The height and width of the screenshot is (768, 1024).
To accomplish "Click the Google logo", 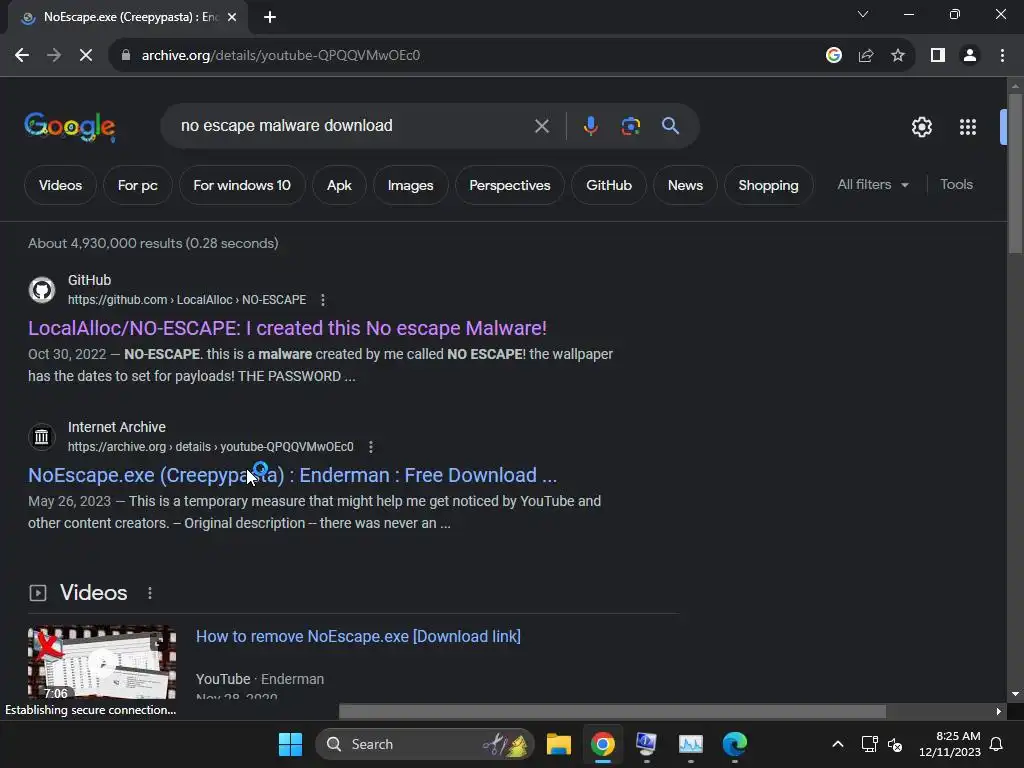I will pos(70,127).
